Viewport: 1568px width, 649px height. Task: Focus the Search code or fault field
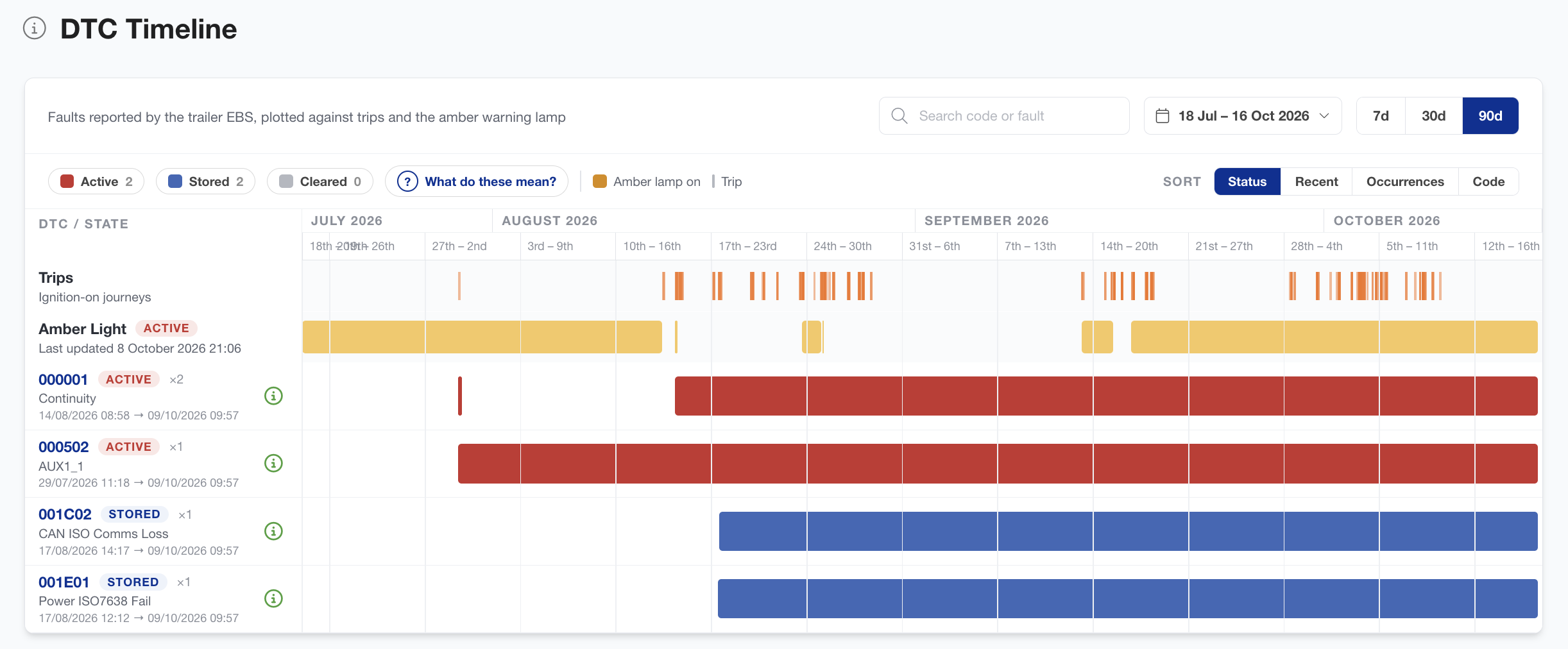click(x=1004, y=116)
